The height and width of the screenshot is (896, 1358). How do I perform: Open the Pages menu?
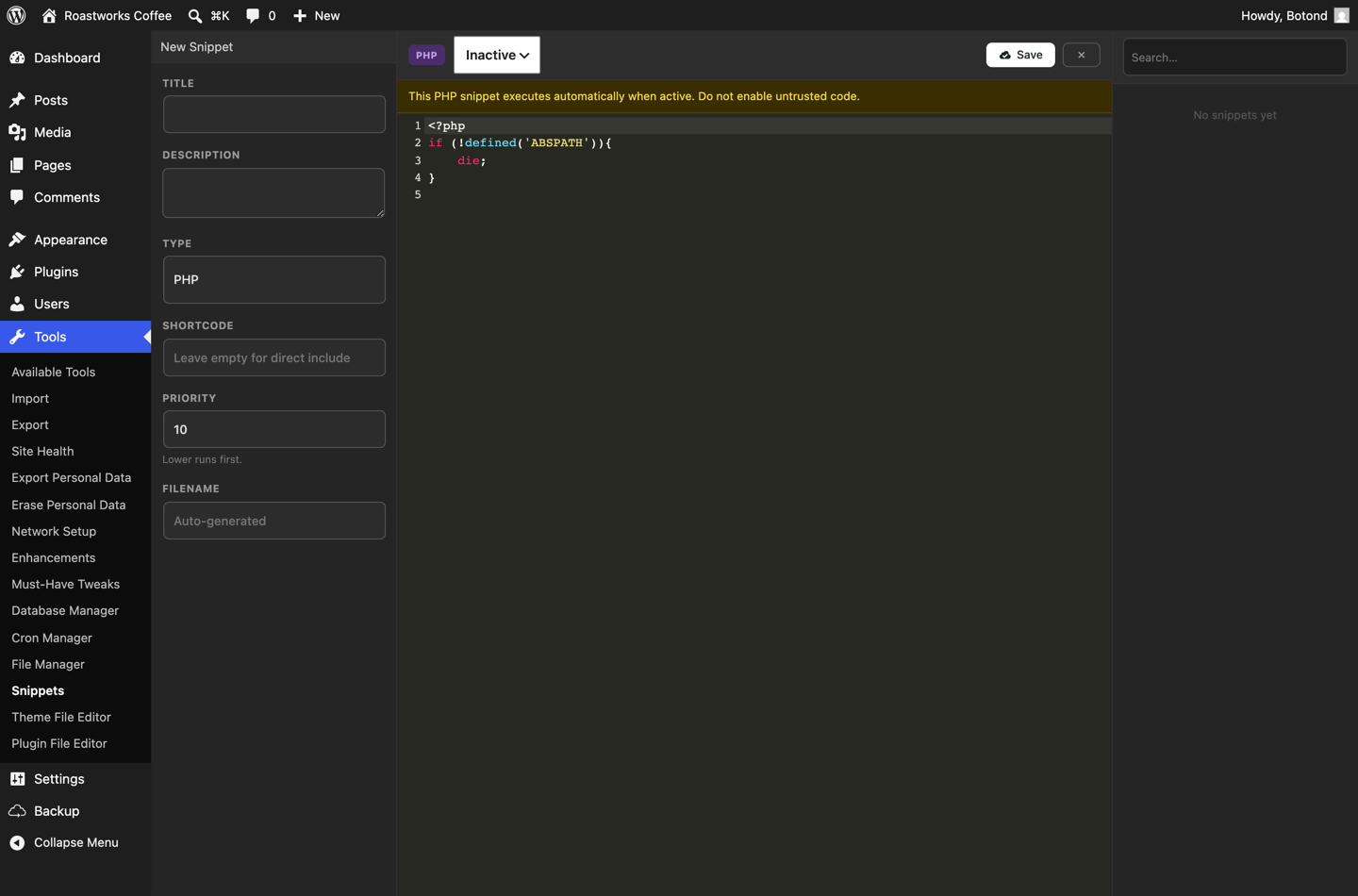click(75, 165)
